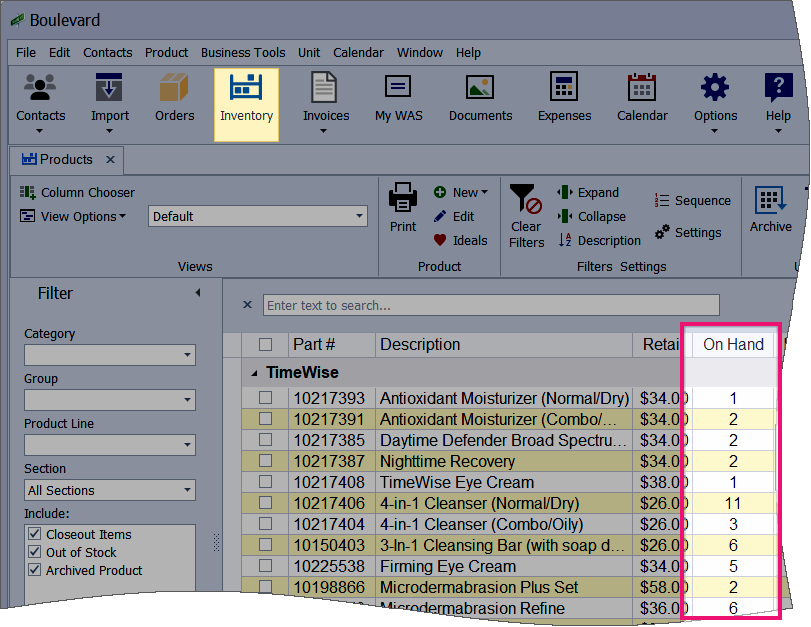Sort by Part # column header

tap(332, 345)
